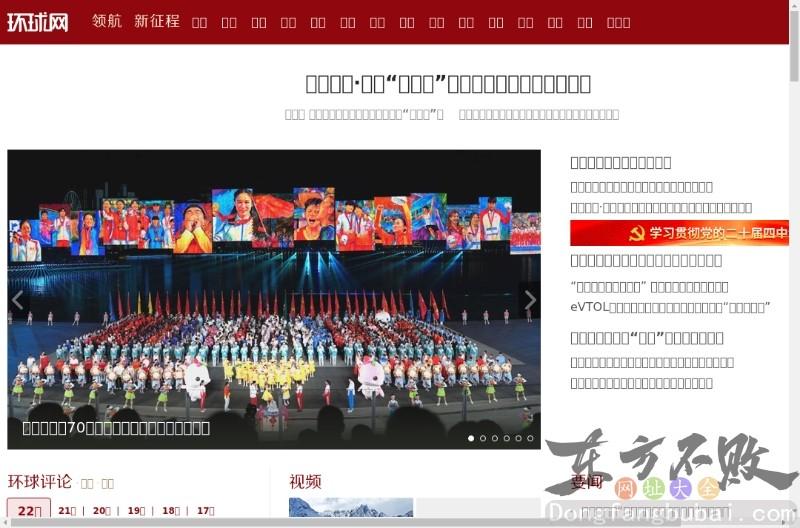This screenshot has width=800, height=528.
Task: Select the first carousel indicator dot
Action: point(471,438)
